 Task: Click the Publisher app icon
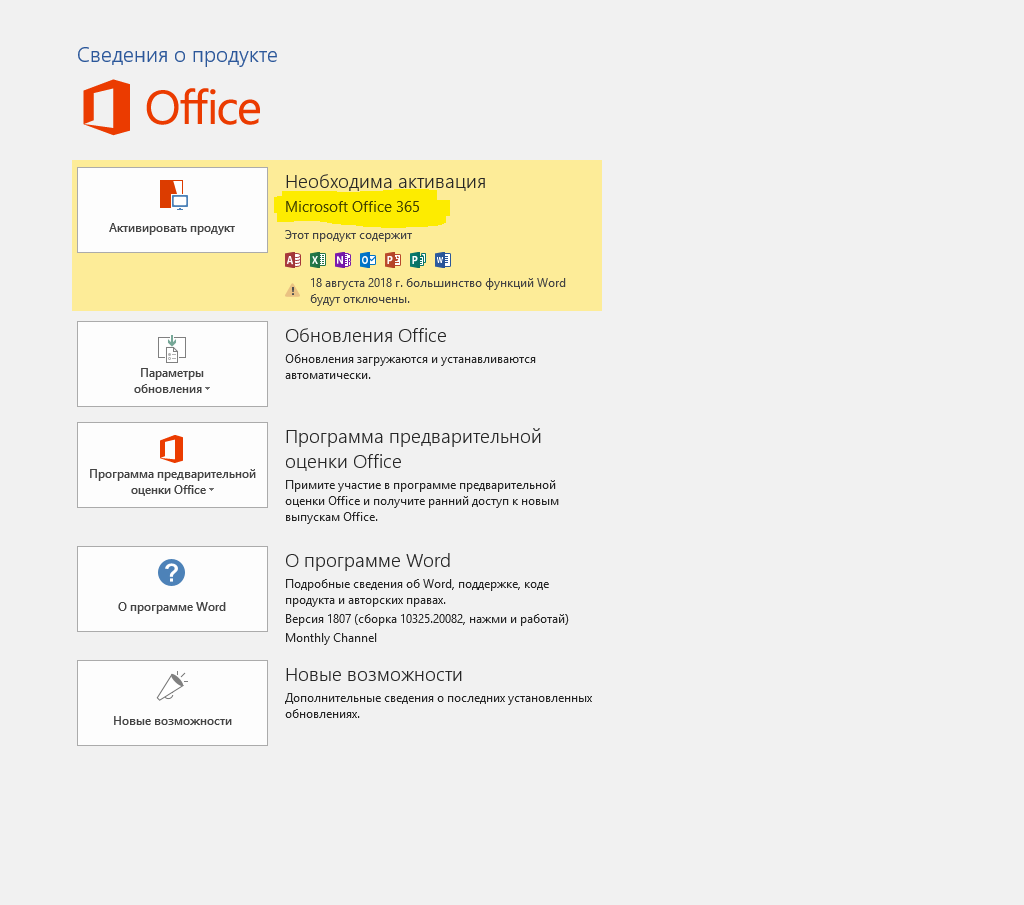pyautogui.click(x=418, y=260)
